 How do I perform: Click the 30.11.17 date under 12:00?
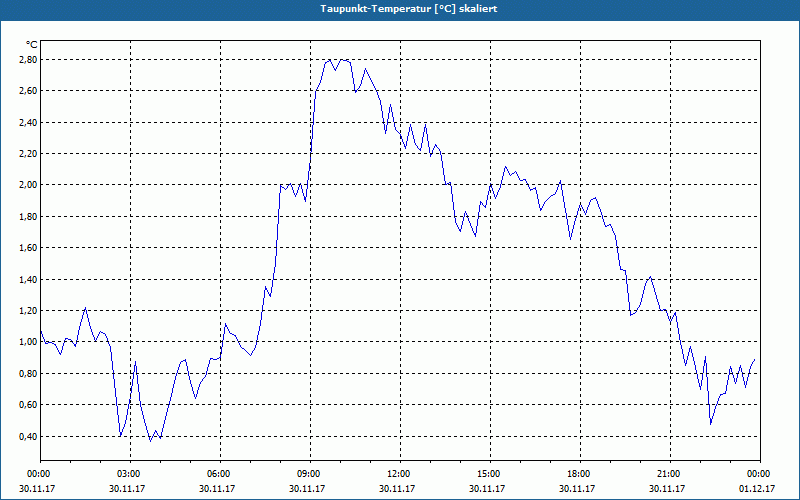click(x=397, y=488)
